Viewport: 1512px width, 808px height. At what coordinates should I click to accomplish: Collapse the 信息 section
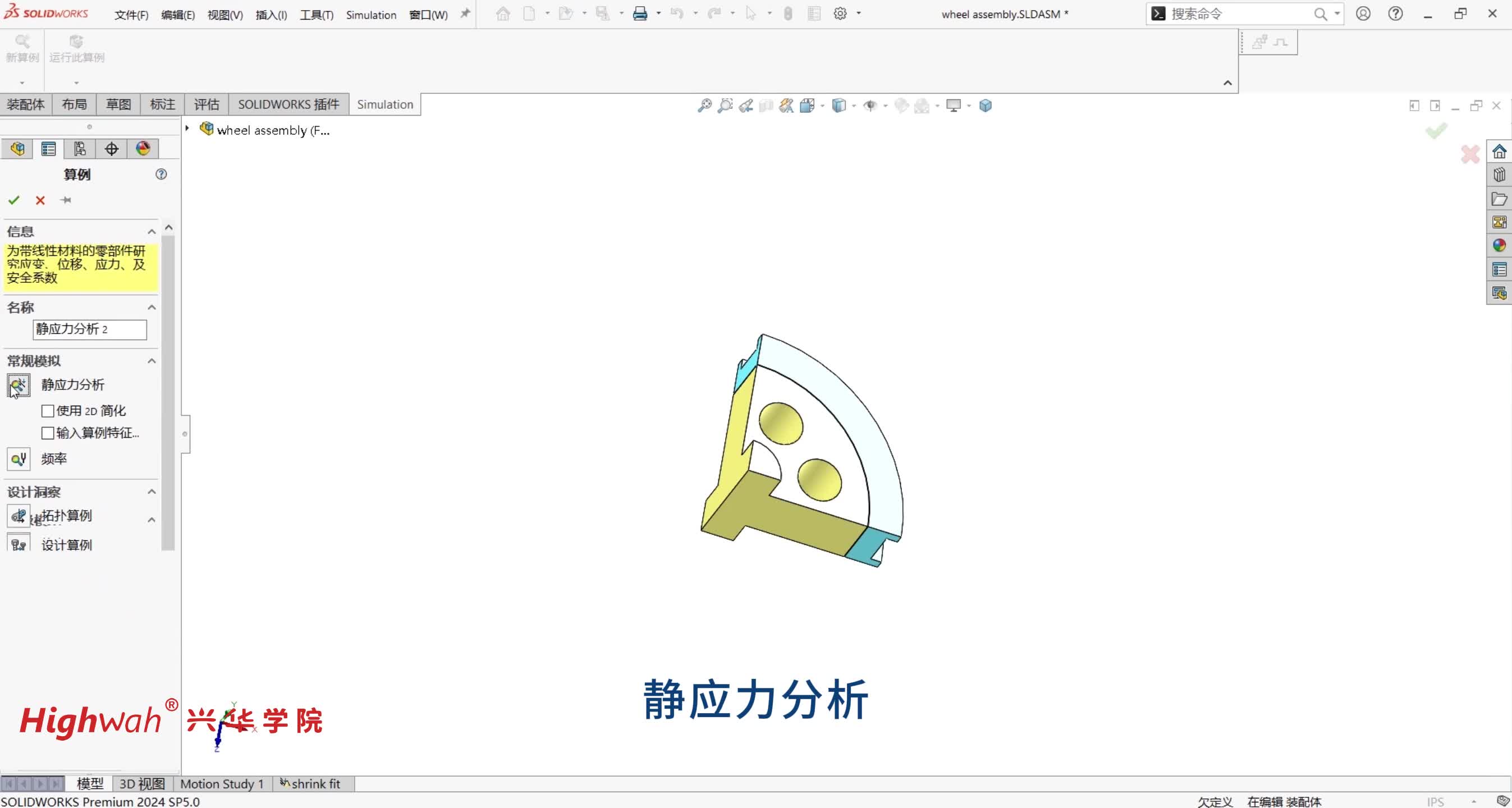click(152, 231)
